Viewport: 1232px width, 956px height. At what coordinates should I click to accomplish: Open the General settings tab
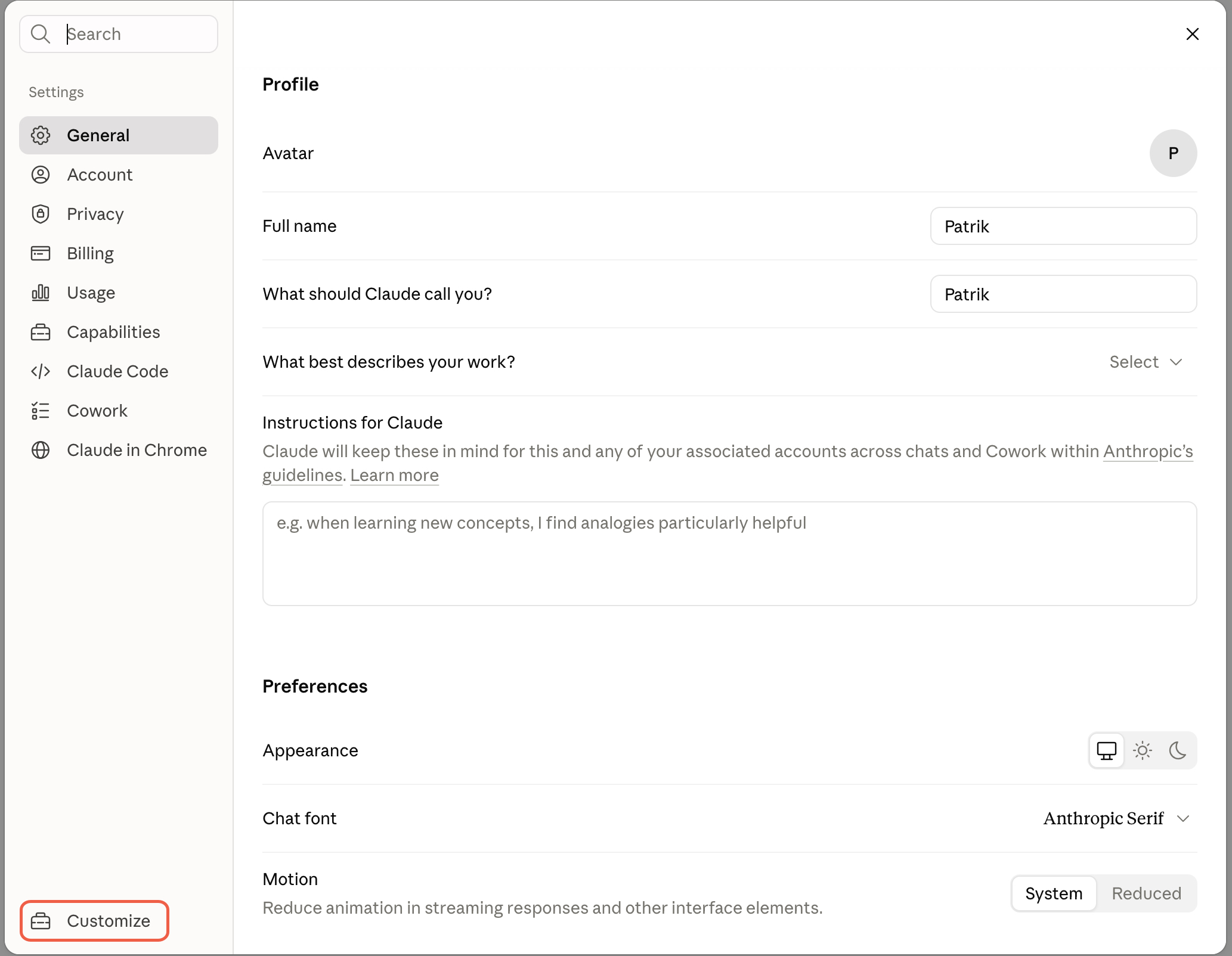(119, 135)
